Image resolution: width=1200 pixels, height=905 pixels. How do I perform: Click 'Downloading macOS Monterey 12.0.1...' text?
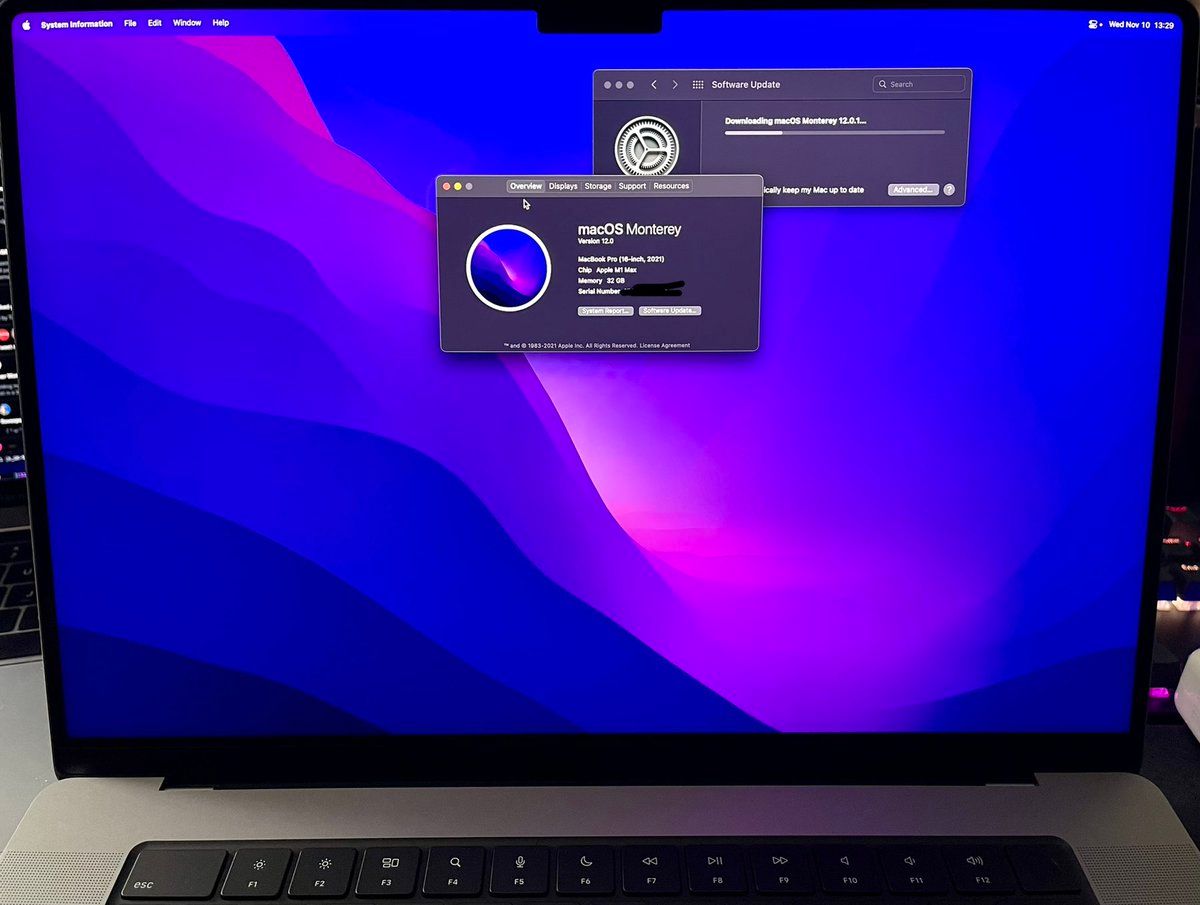pos(795,120)
